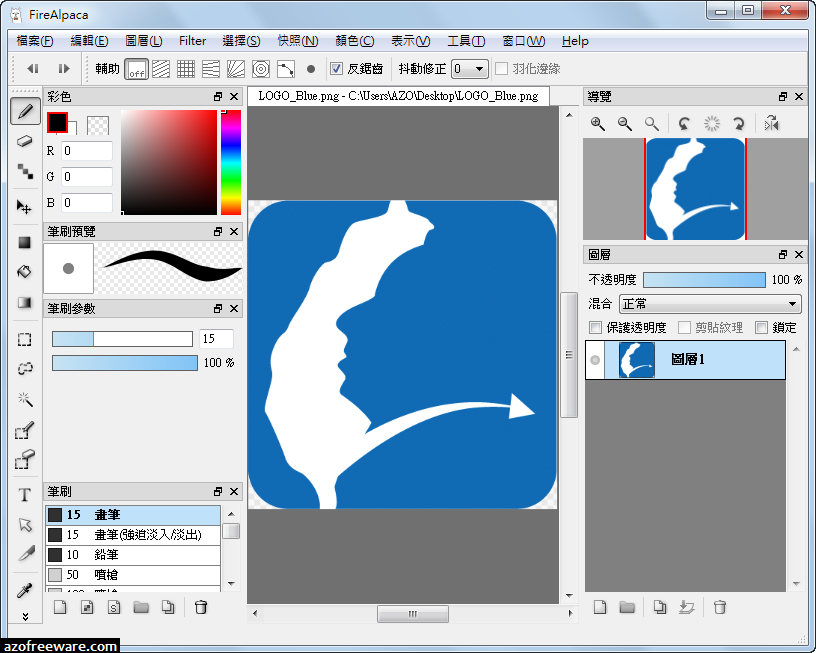Select the Select pen tool
The width and height of the screenshot is (816, 653).
(25, 430)
